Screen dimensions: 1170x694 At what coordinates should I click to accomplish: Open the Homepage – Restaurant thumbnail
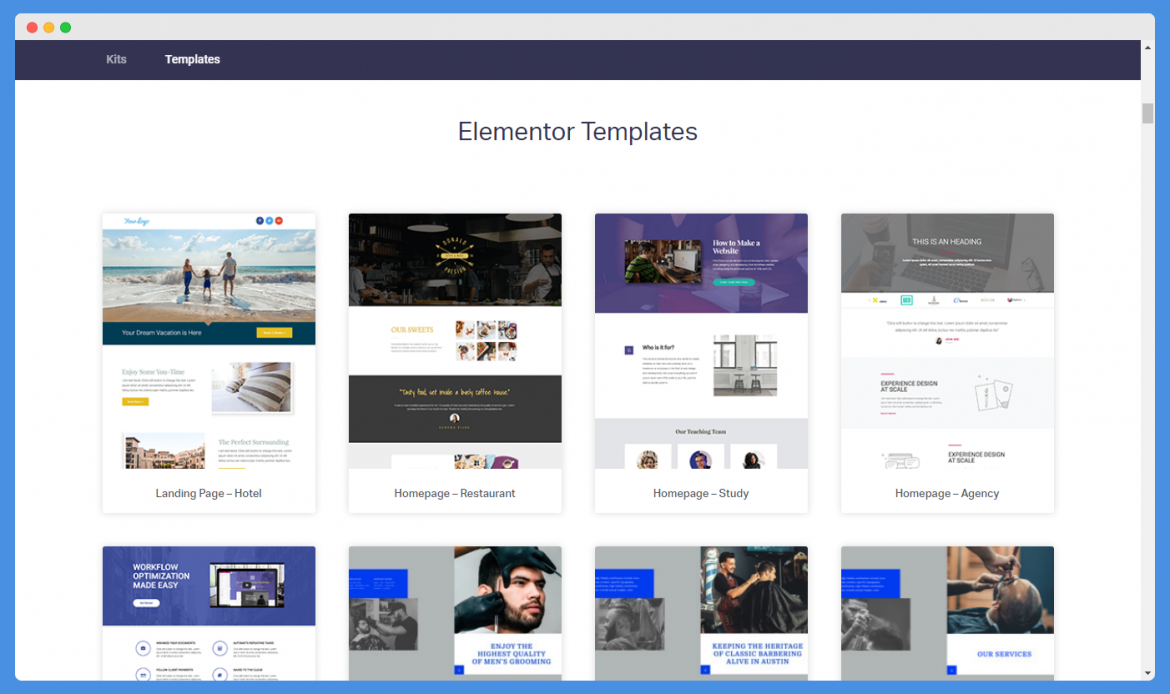point(455,341)
